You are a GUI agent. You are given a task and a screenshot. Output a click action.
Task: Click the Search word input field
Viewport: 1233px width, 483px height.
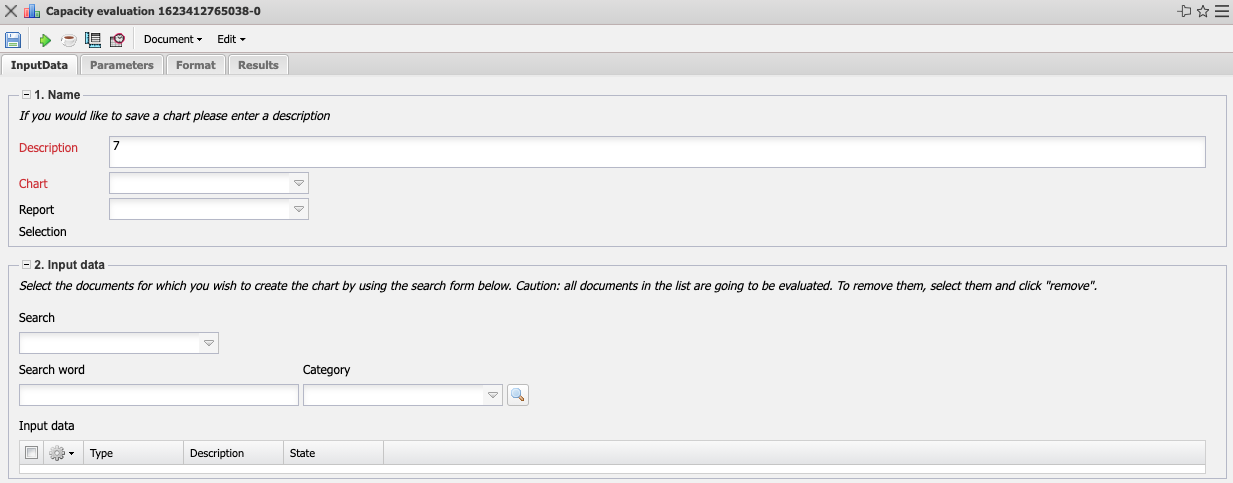159,395
